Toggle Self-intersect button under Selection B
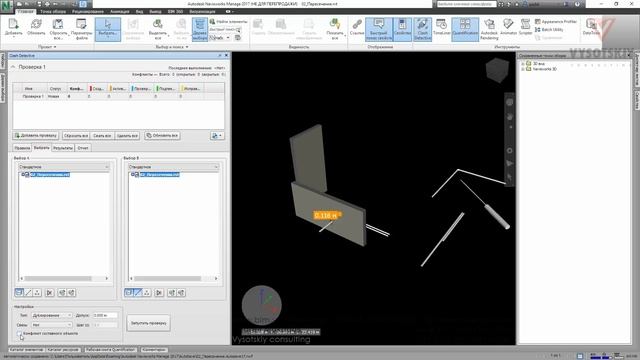 tap(159, 293)
